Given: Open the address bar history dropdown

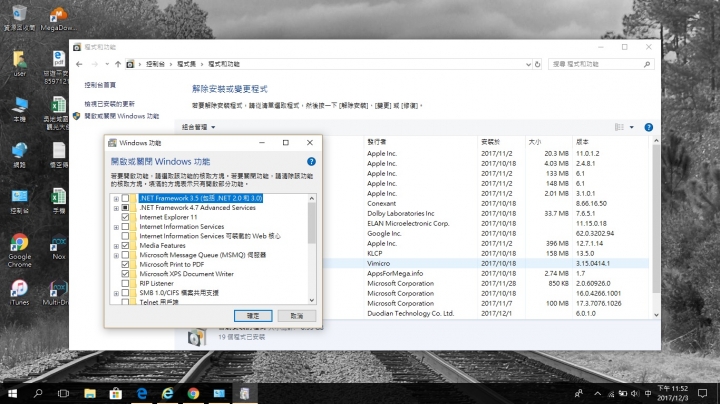Looking at the screenshot, I should pyautogui.click(x=528, y=64).
